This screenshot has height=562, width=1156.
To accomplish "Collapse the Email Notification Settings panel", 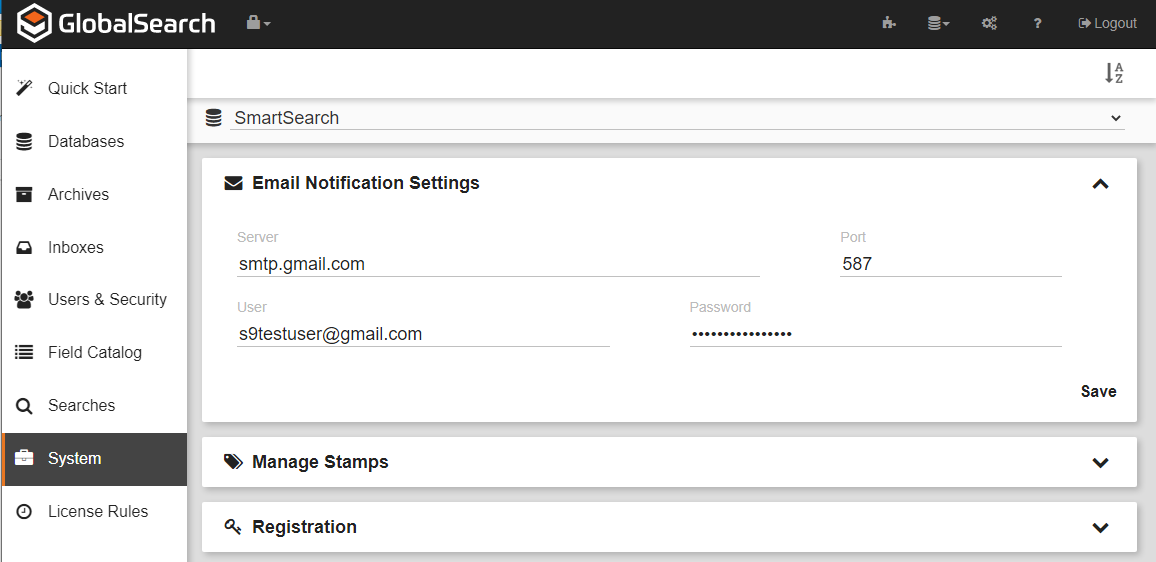I will [x=1100, y=184].
